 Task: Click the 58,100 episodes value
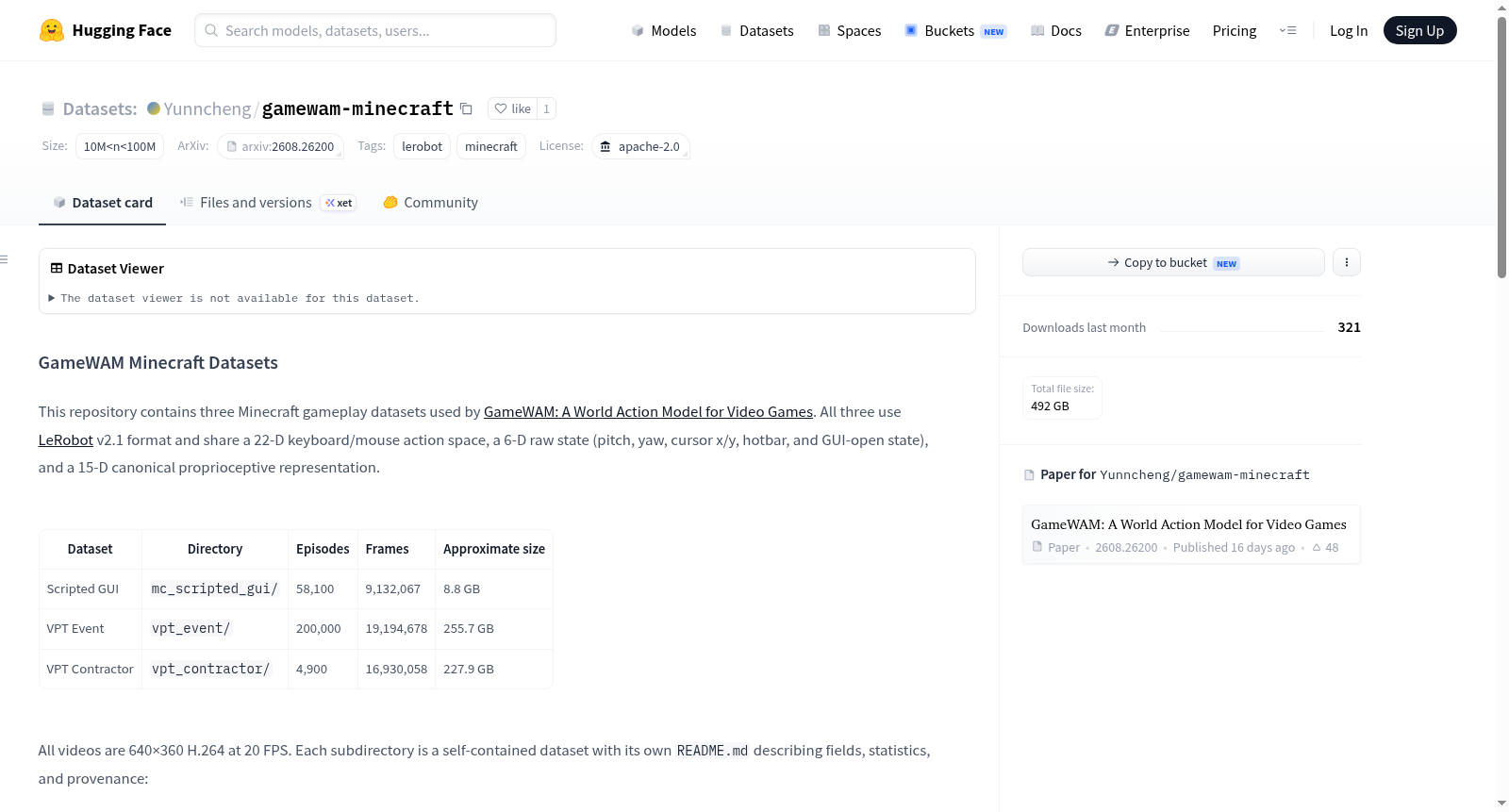tap(315, 588)
